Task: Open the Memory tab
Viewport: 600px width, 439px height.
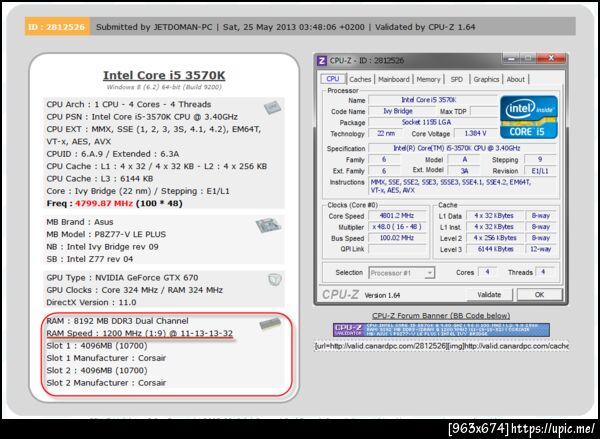Action: click(428, 79)
